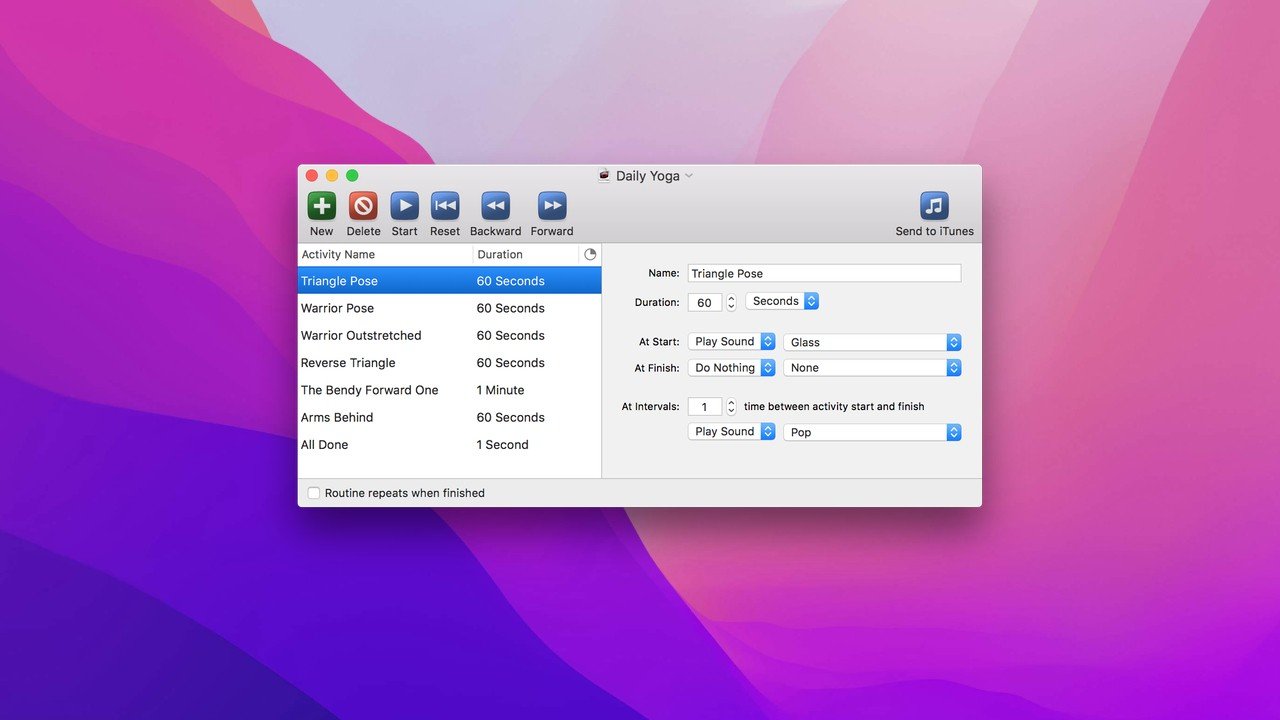Select Warrior Pose in the activity list

tap(338, 309)
